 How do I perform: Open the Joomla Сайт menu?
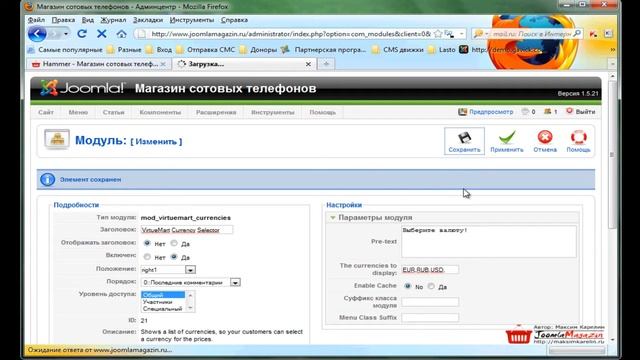tap(46, 112)
